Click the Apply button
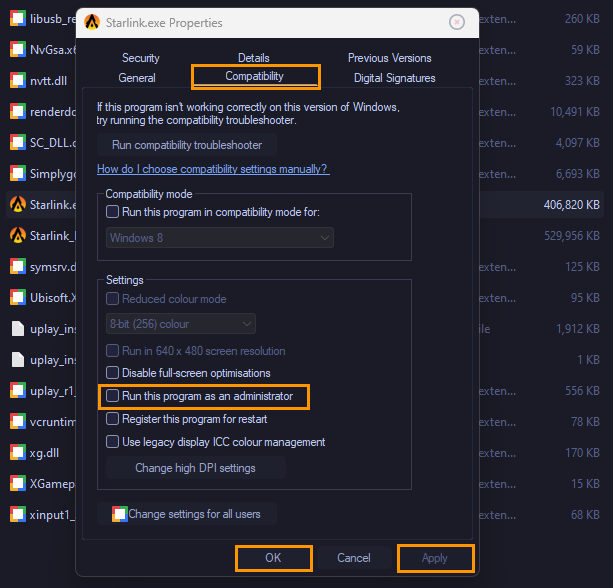The image size is (613, 588). point(435,558)
